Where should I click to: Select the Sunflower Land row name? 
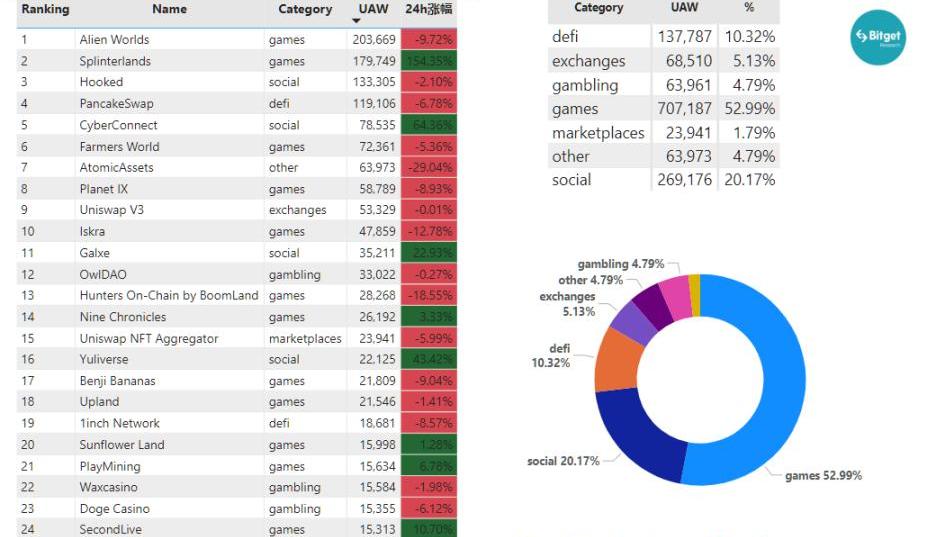(122, 445)
